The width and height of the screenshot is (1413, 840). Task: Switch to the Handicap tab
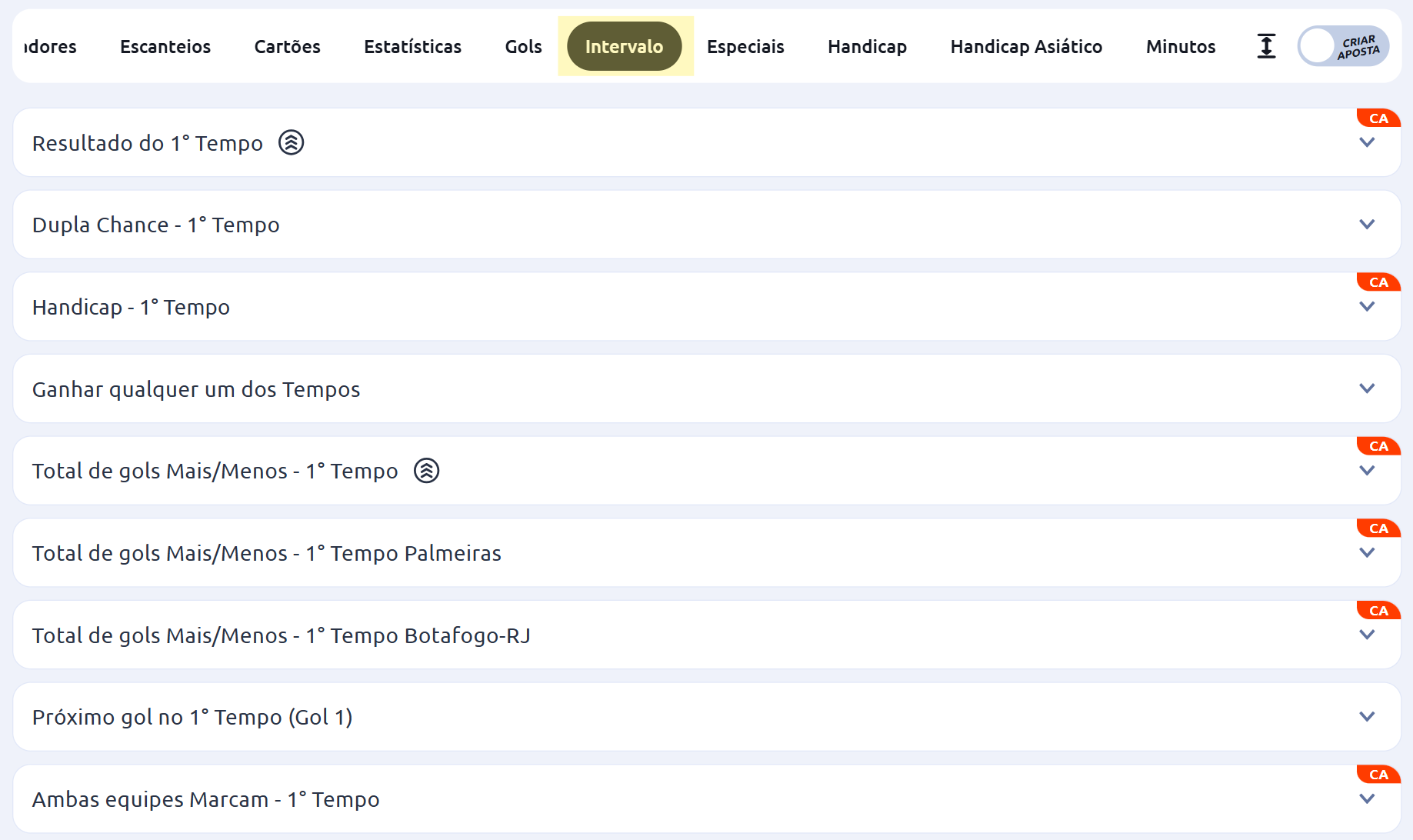[867, 47]
